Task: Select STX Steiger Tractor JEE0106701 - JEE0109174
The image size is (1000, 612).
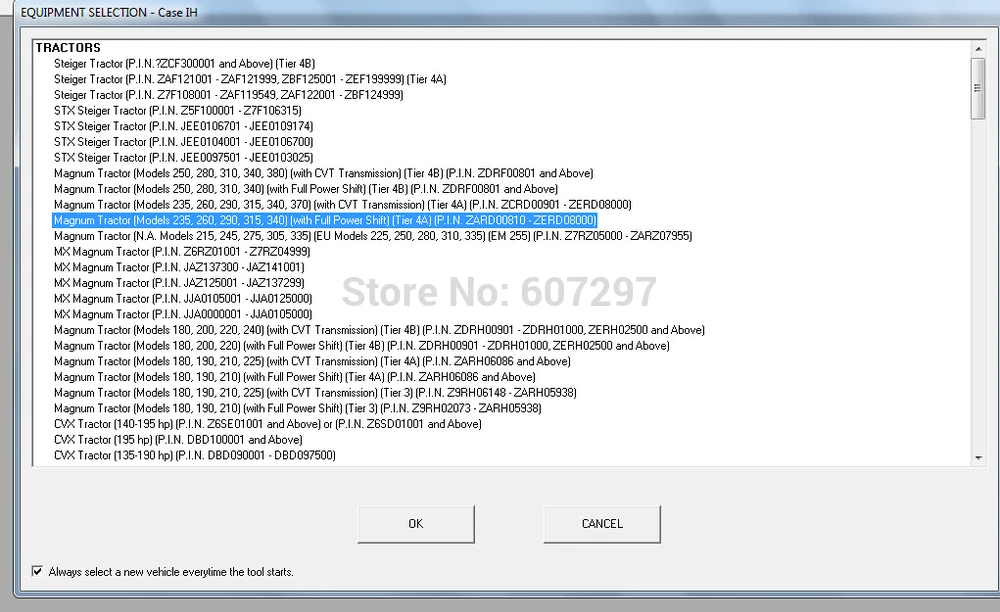Action: (184, 126)
